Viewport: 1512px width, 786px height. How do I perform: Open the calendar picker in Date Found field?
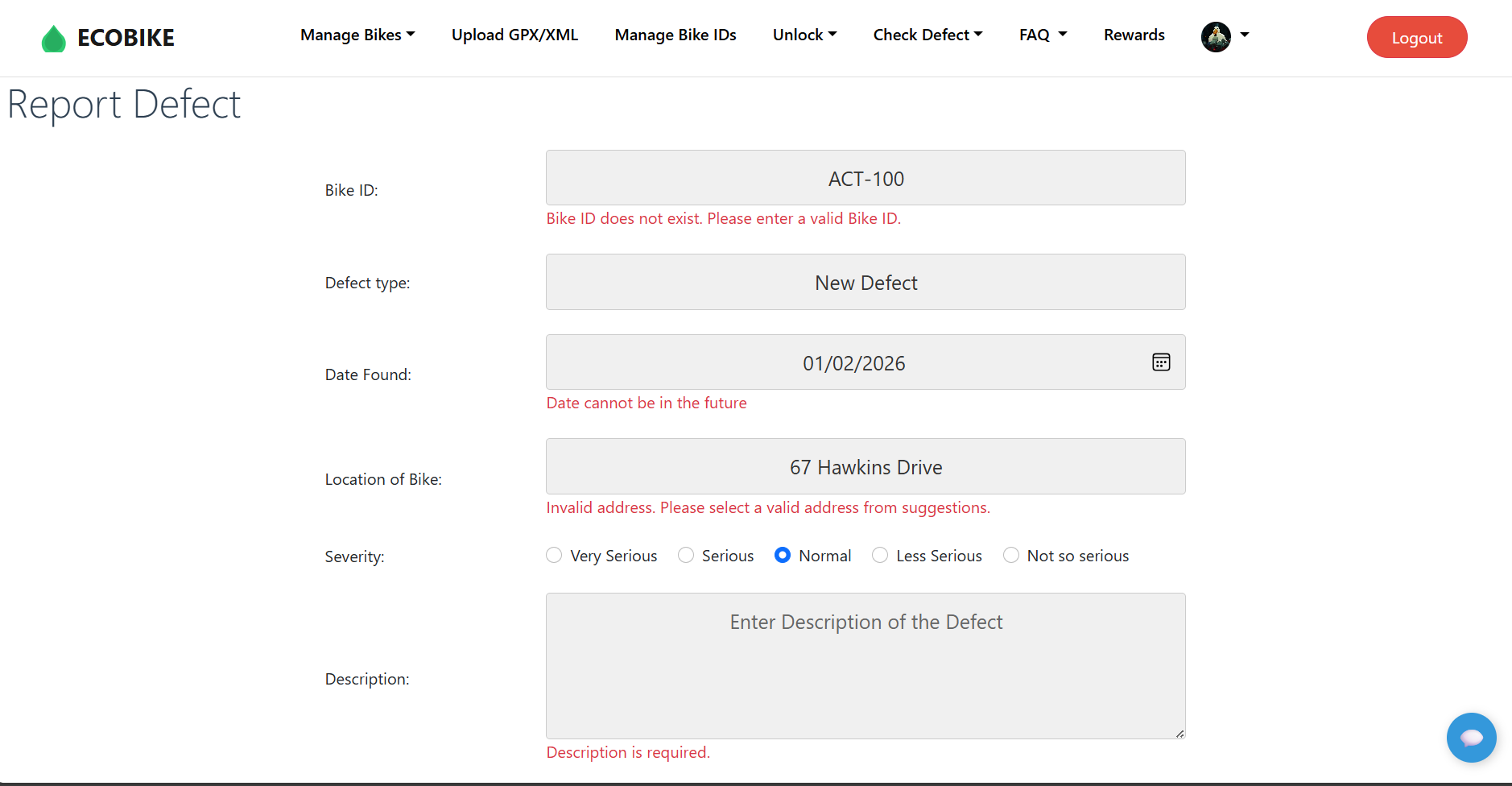1161,362
